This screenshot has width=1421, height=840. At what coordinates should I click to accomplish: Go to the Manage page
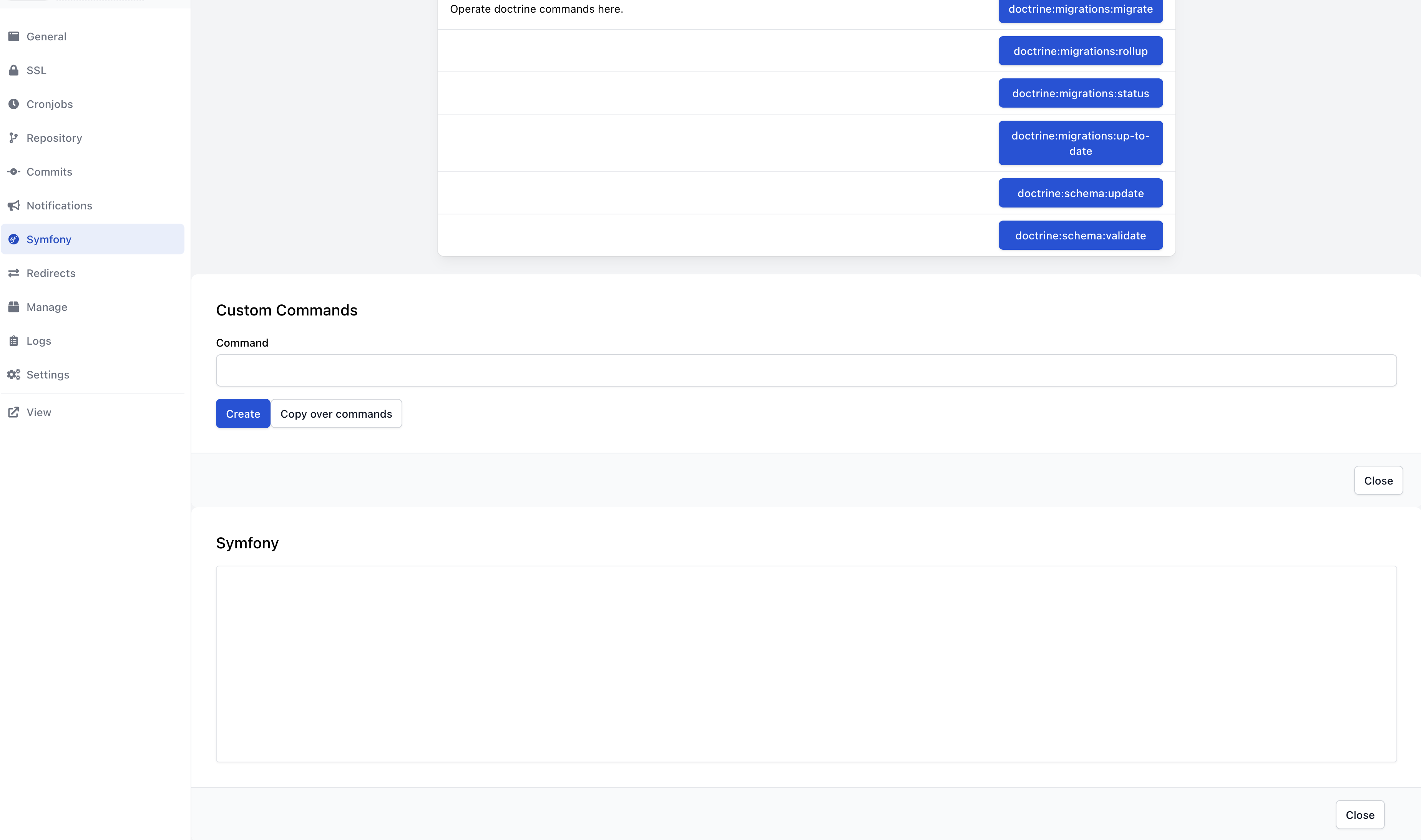92,307
